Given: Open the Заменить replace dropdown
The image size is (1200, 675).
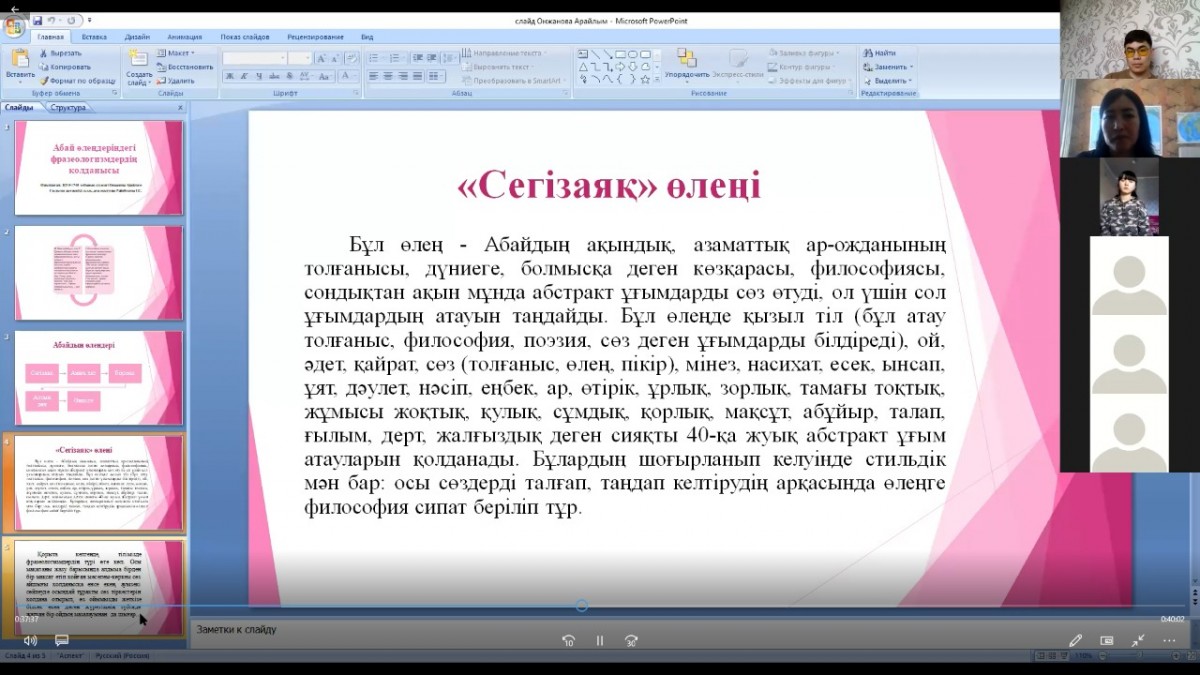Looking at the screenshot, I should [887, 67].
